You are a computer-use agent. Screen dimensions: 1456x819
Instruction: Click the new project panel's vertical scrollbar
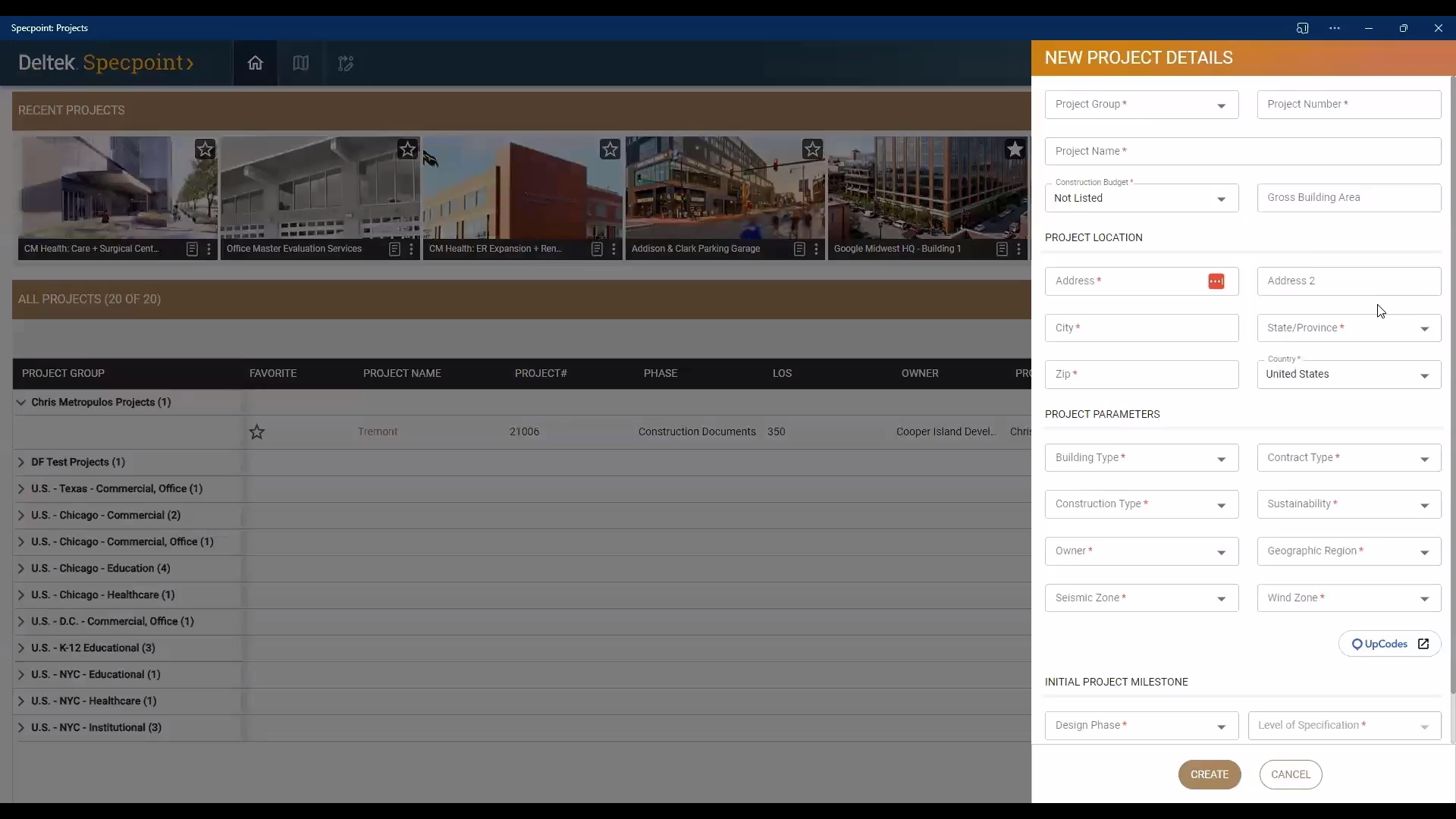coord(1452,379)
